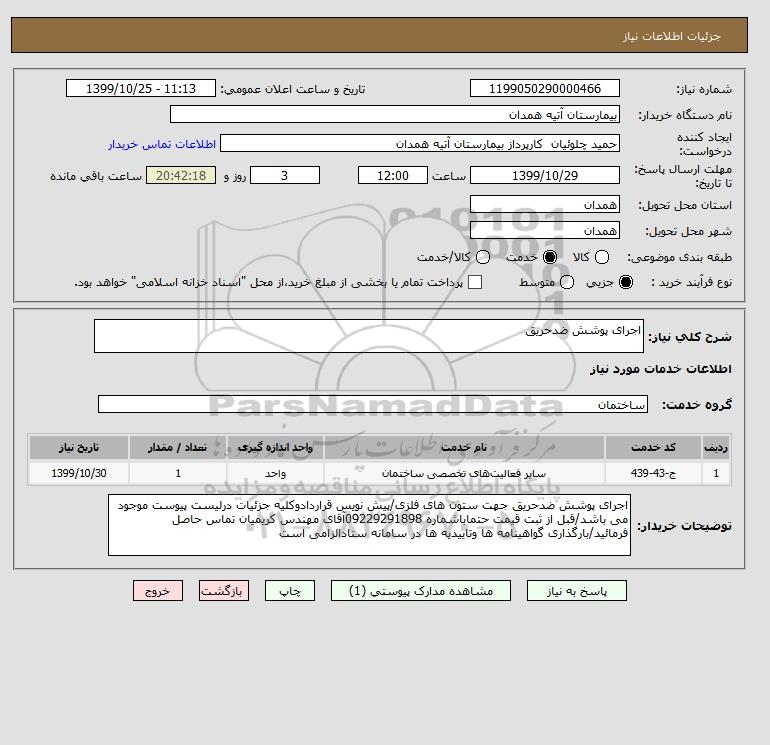
Task: Click the توضیحات خریدار text area
Action: 369,525
